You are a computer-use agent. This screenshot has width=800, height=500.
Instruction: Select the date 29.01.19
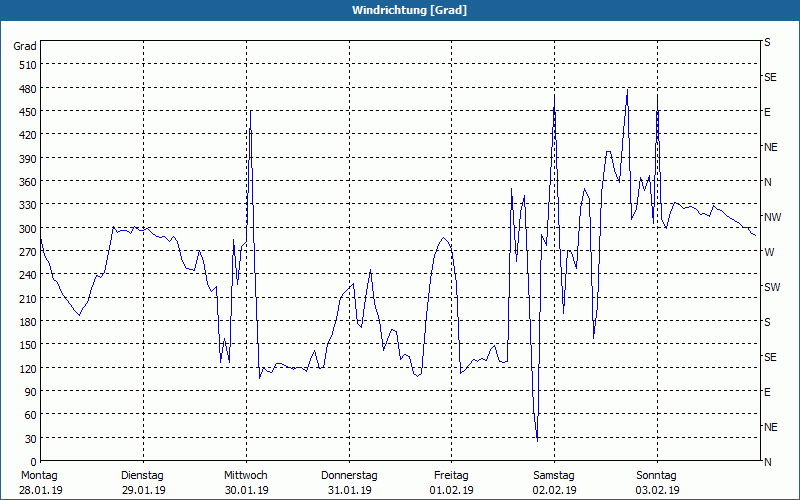(143, 490)
